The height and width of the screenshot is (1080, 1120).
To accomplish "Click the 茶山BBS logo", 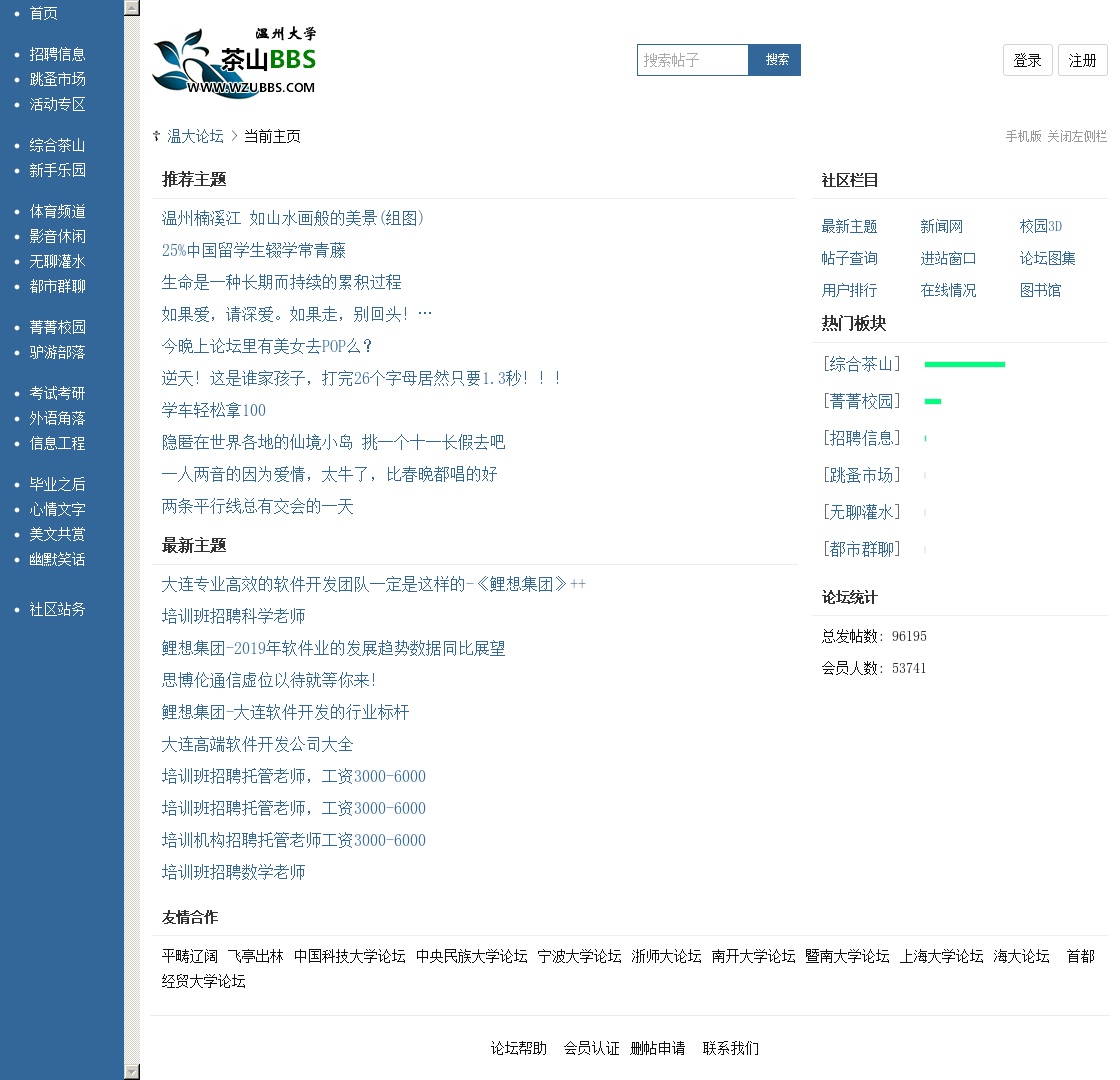I will pos(234,62).
